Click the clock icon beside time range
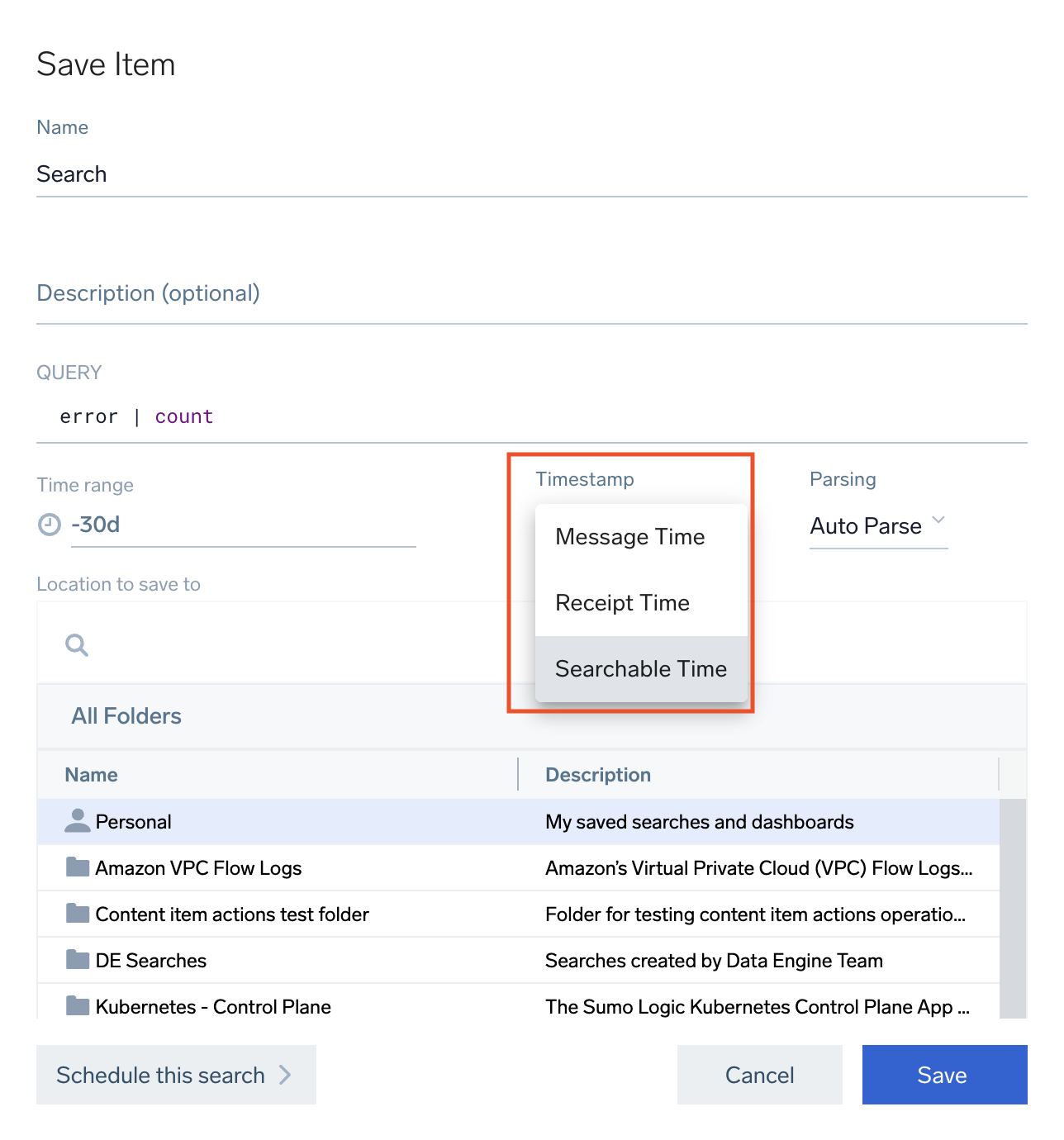This screenshot has width=1064, height=1140. (50, 525)
